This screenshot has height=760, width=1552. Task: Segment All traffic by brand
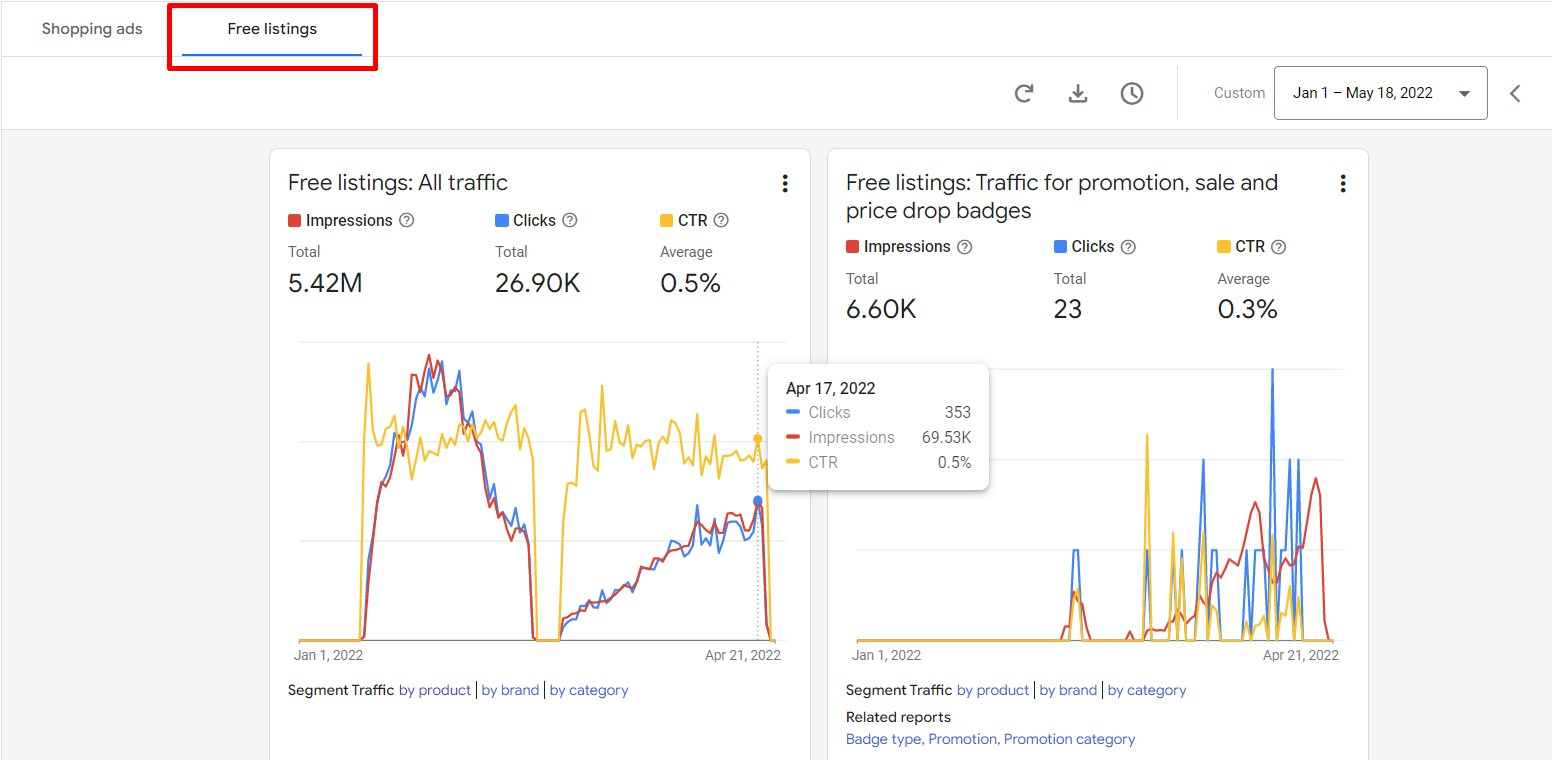[x=510, y=690]
